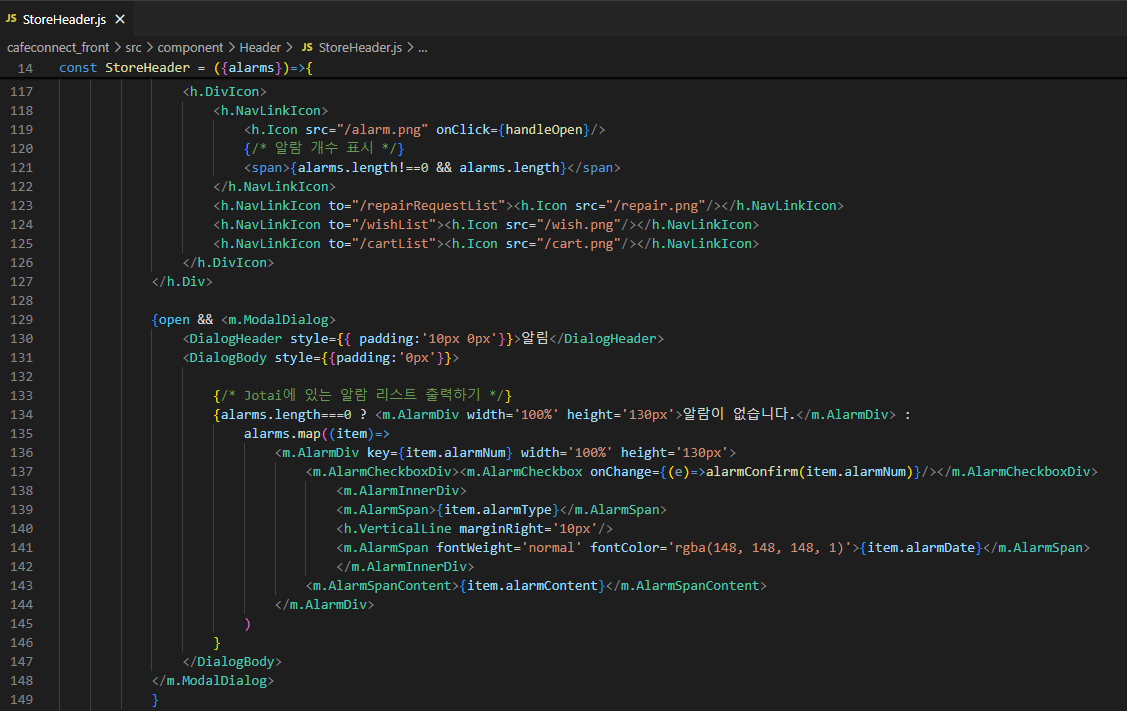The height and width of the screenshot is (711, 1127).
Task: Jump to sticky line const StoreHeader
Action: click(x=185, y=68)
